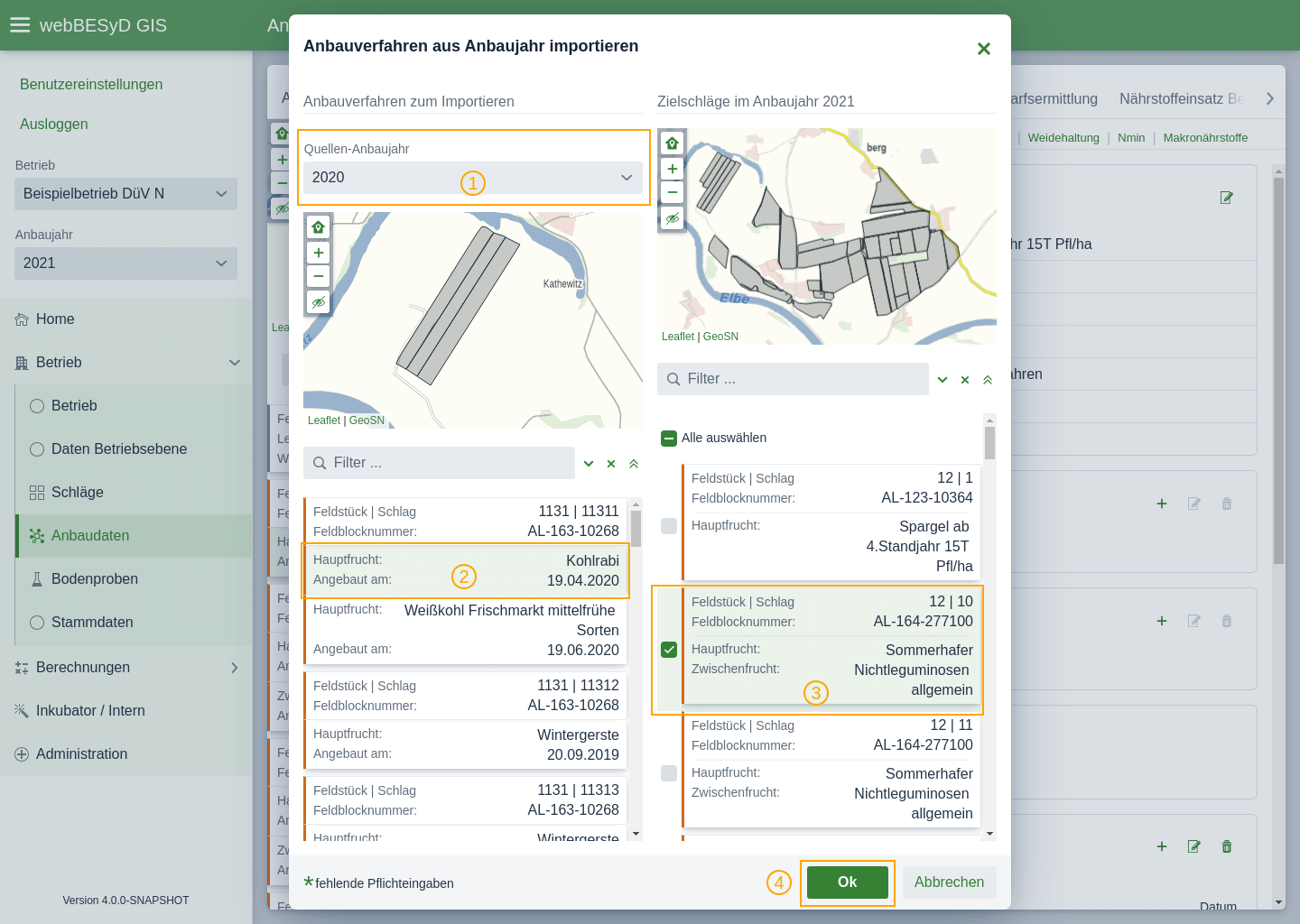Select the Kohlrabi 19.04.2020 entry
Image resolution: width=1300 pixels, height=924 pixels.
tap(466, 570)
